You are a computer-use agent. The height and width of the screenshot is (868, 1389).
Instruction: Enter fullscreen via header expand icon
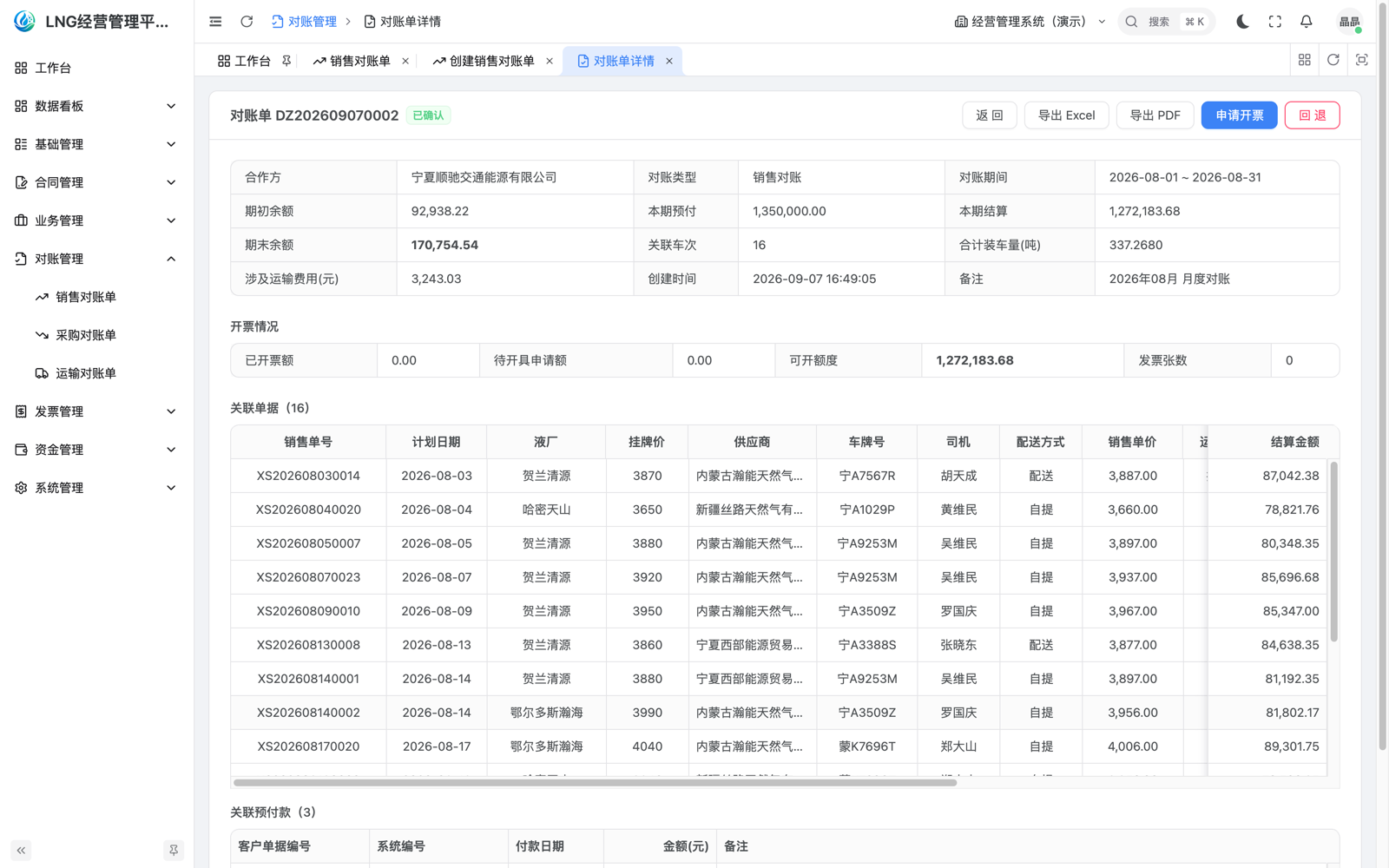(x=1274, y=22)
